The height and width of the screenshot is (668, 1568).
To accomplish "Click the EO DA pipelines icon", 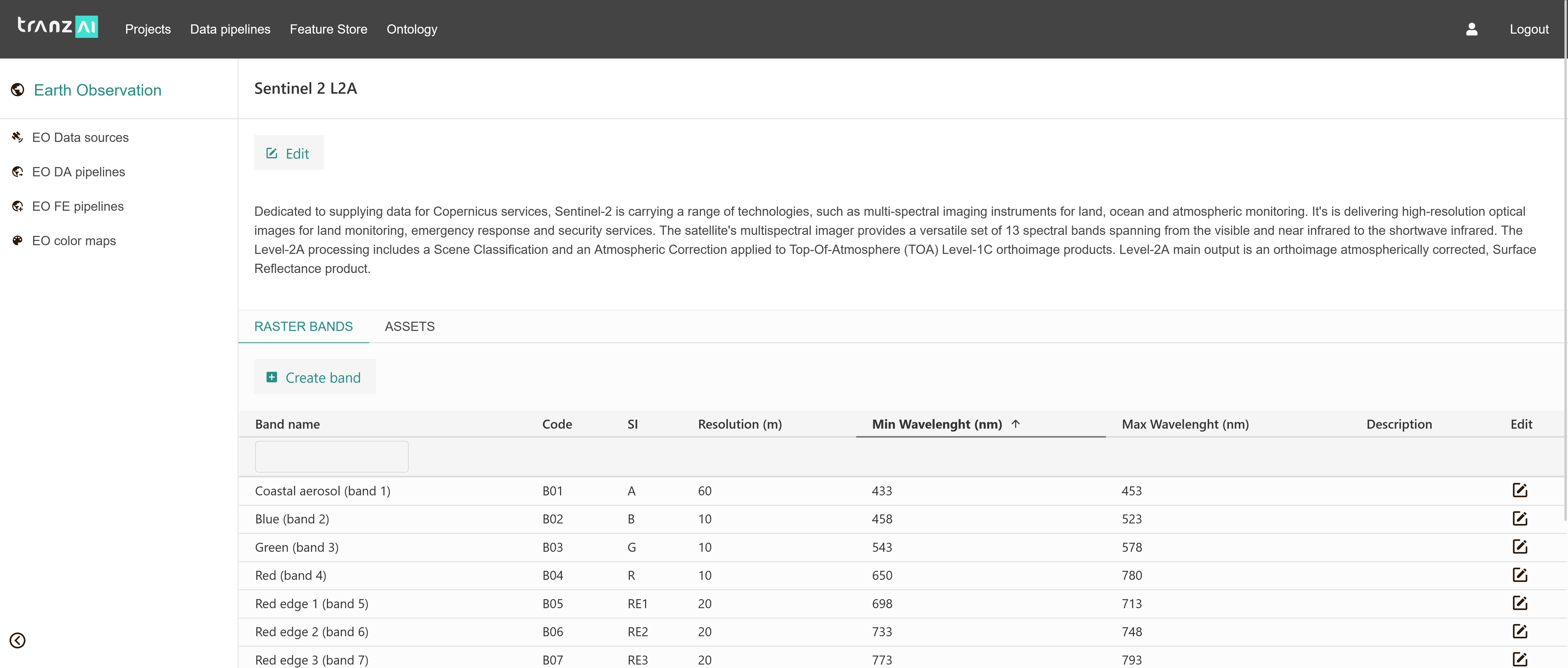I will [18, 172].
